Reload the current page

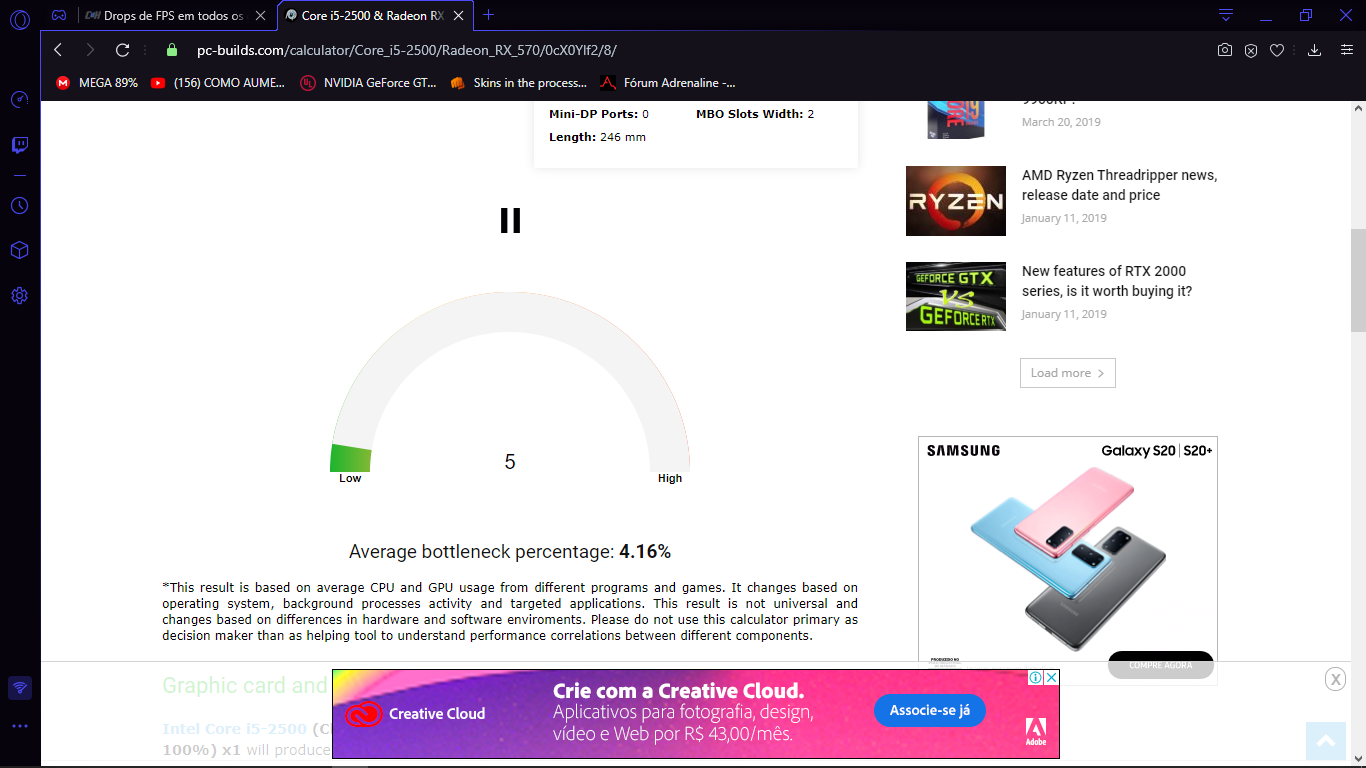coord(123,50)
